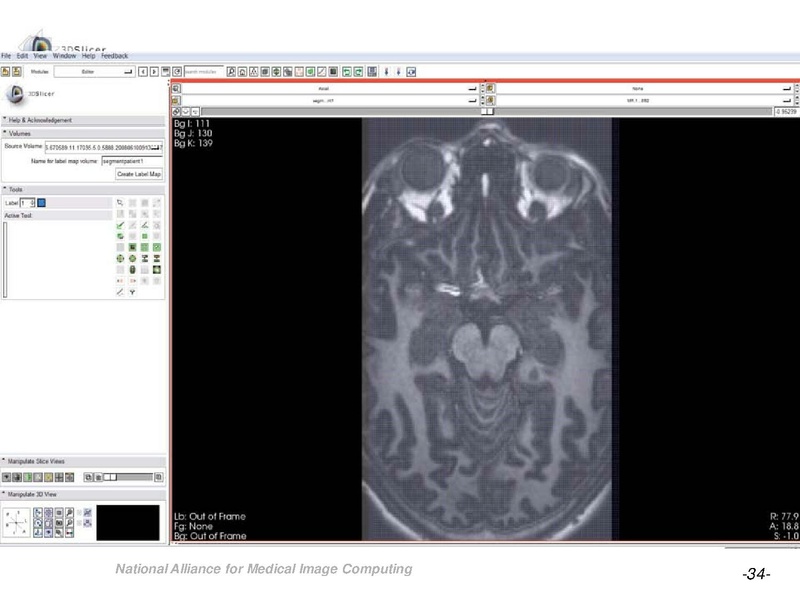Click the green redo arrow toolbar icon

pyautogui.click(x=359, y=72)
